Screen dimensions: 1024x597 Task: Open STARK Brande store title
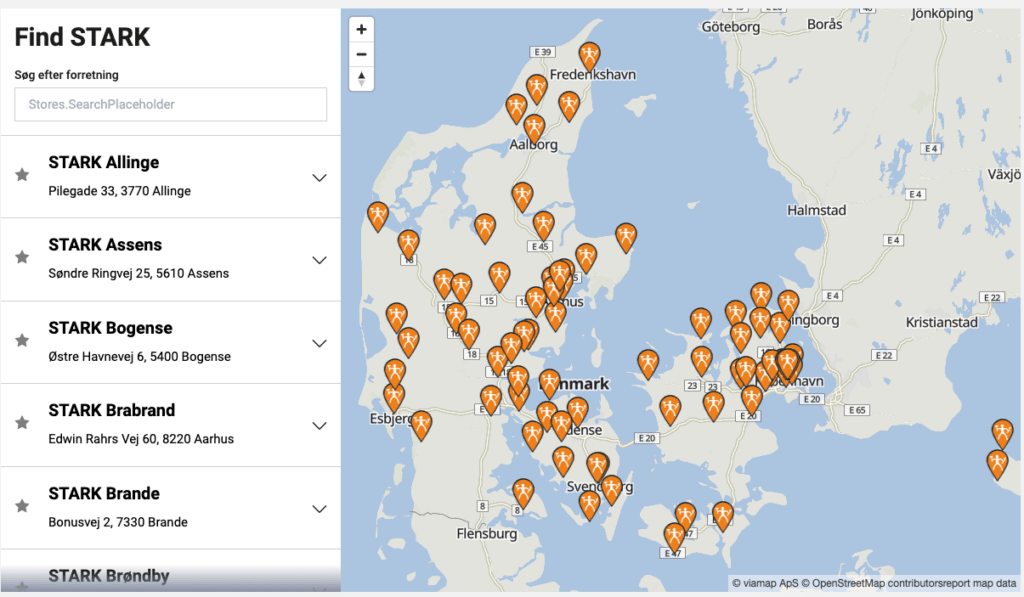[104, 493]
